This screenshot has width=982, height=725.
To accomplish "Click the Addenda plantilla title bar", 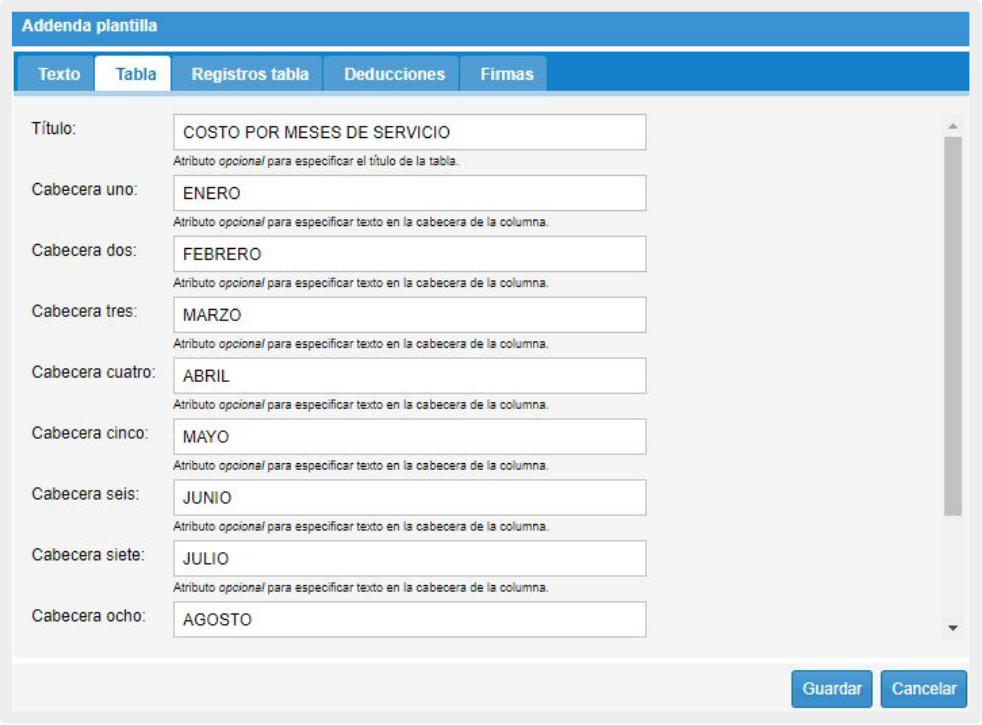I will (490, 27).
